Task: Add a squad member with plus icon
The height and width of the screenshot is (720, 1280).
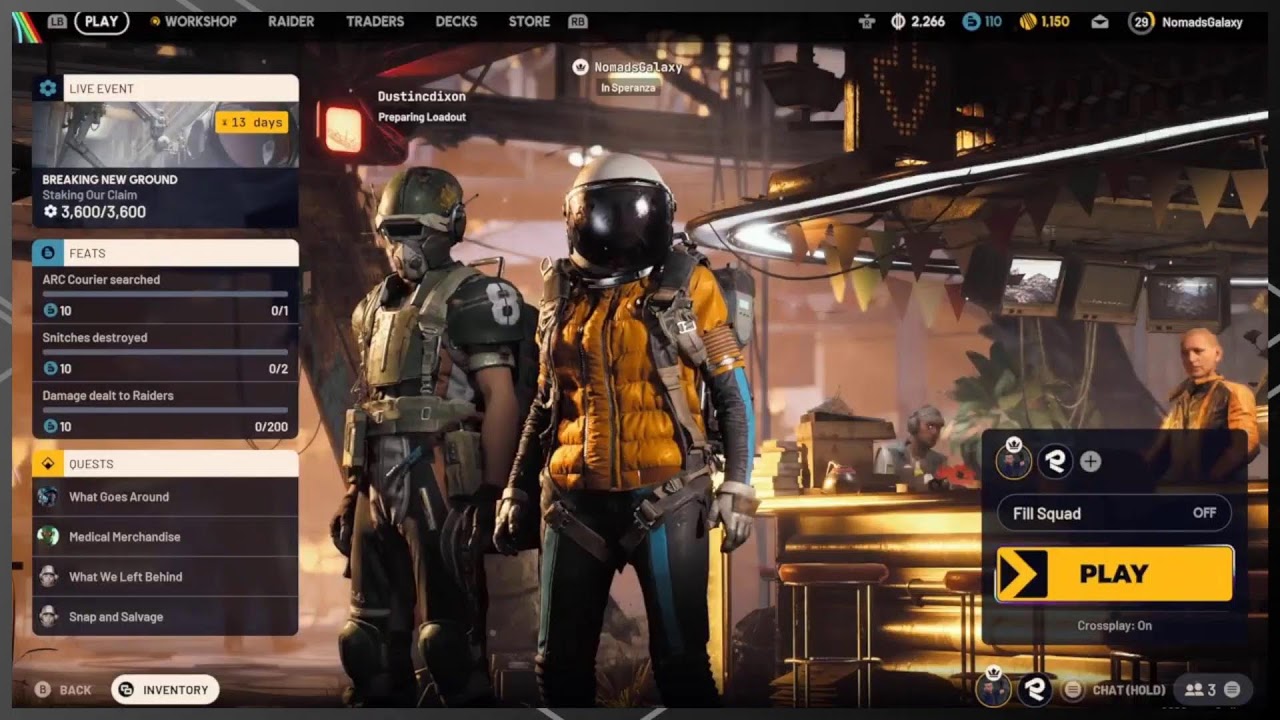Action: coord(1091,461)
